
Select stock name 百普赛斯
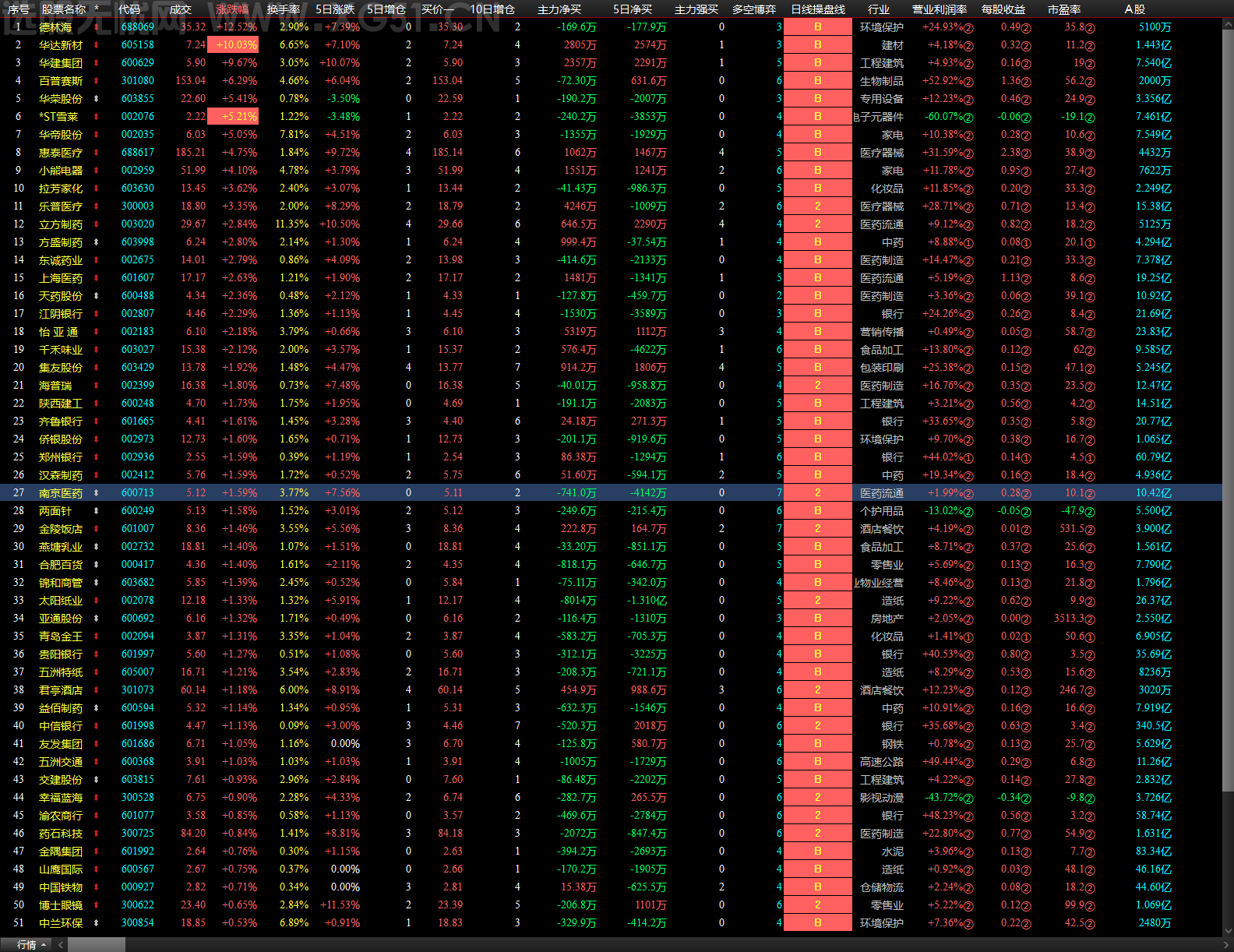click(61, 81)
